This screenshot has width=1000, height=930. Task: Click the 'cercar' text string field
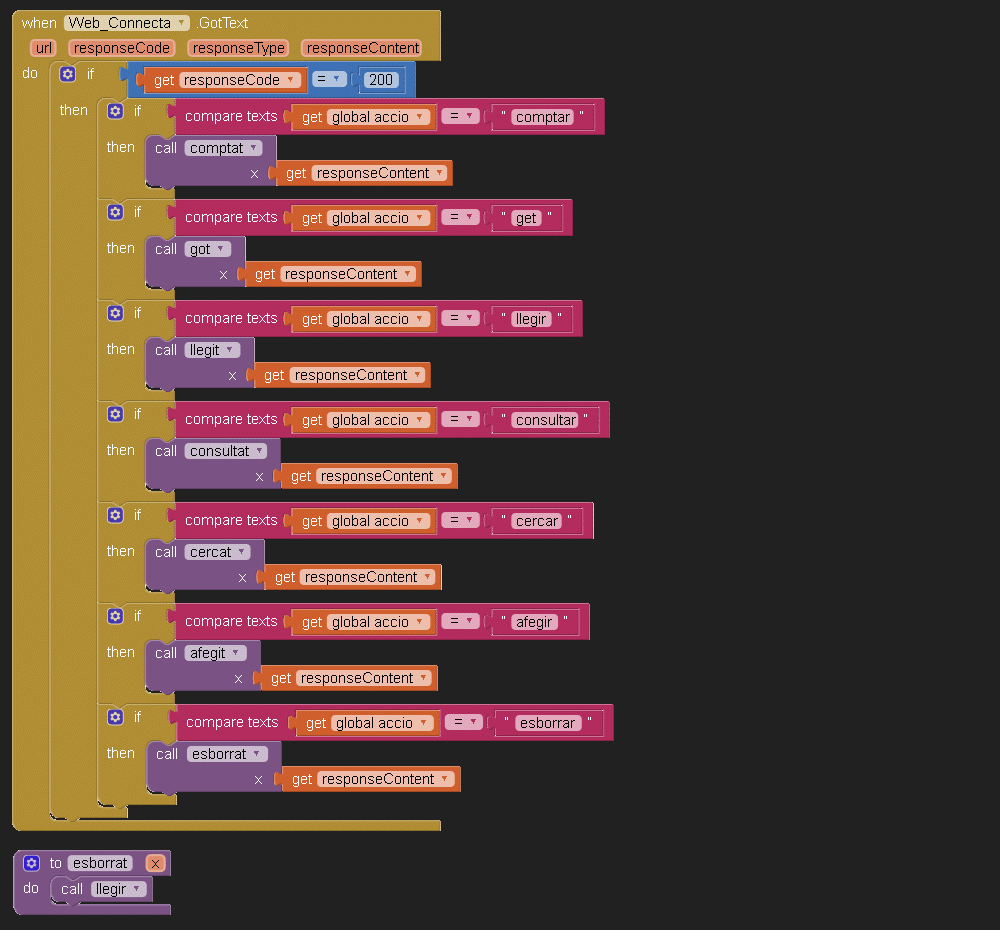(537, 521)
